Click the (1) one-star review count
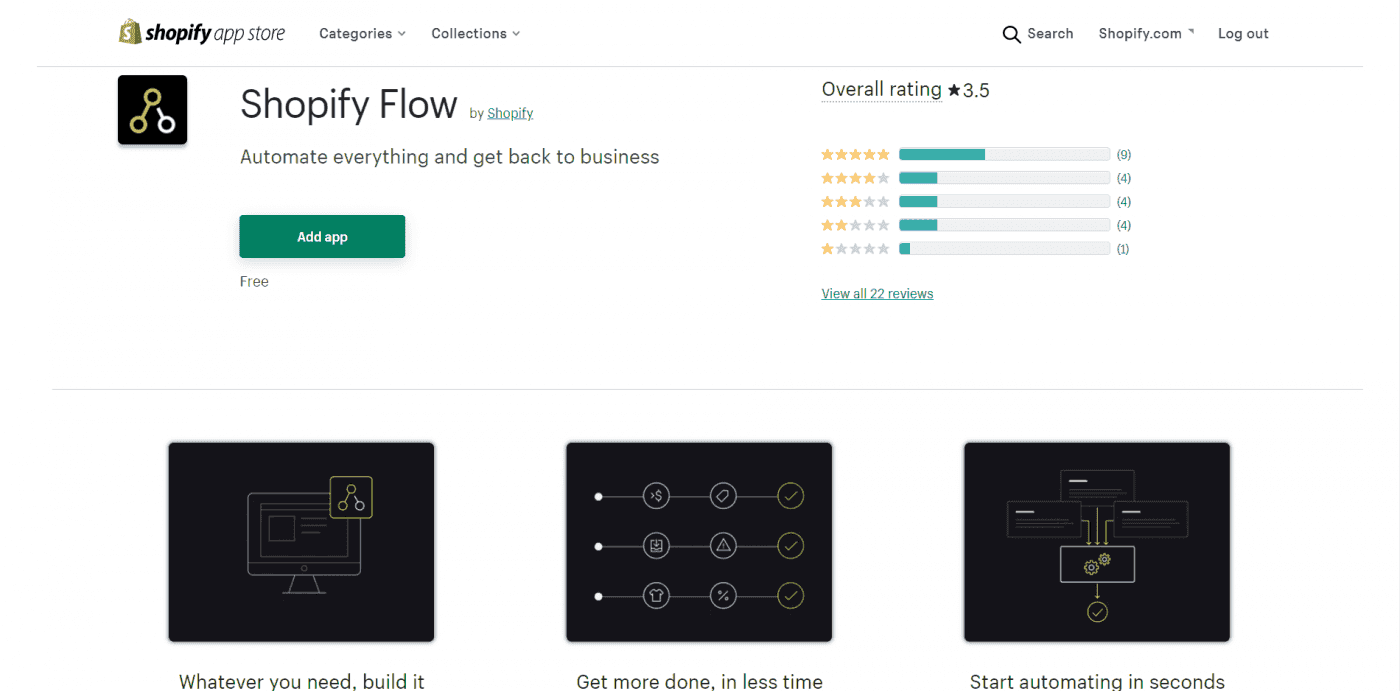Viewport: 1400px width, 691px height. [x=1123, y=249]
